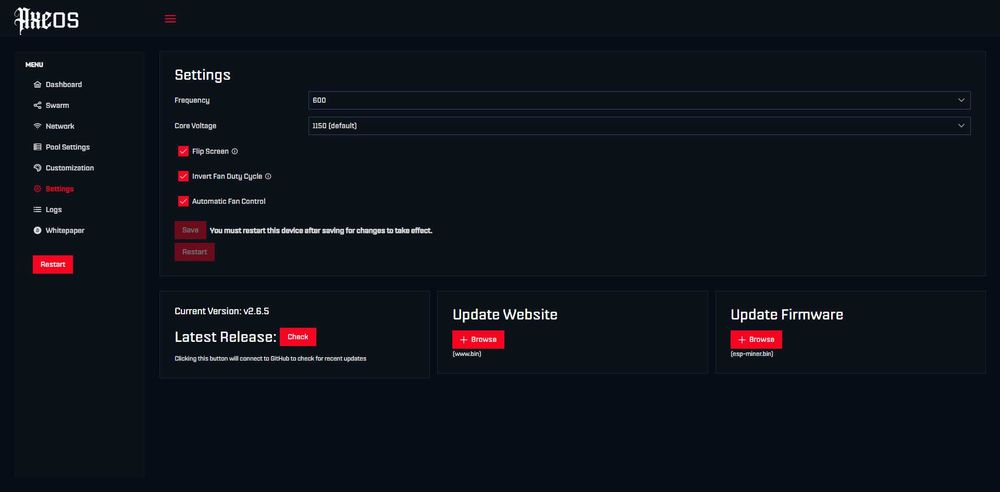Click the Update Firmware heading

(787, 315)
